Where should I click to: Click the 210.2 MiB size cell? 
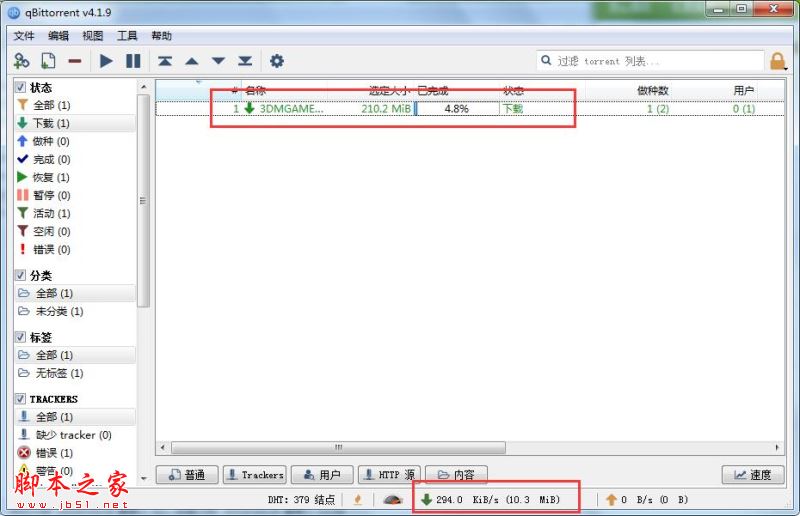386,109
